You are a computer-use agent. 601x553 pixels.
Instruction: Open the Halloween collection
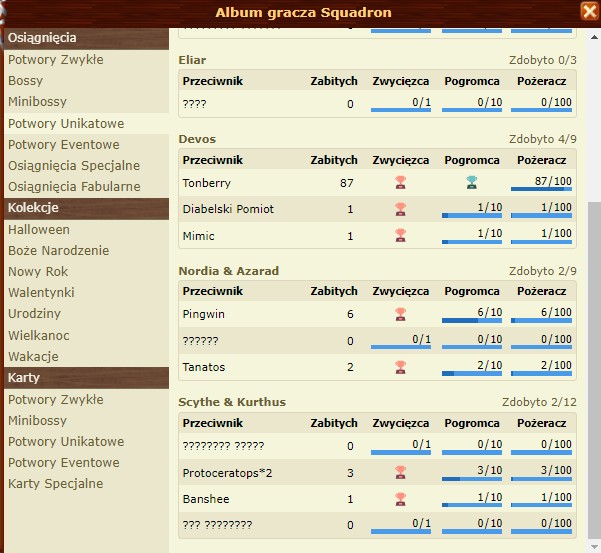39,230
